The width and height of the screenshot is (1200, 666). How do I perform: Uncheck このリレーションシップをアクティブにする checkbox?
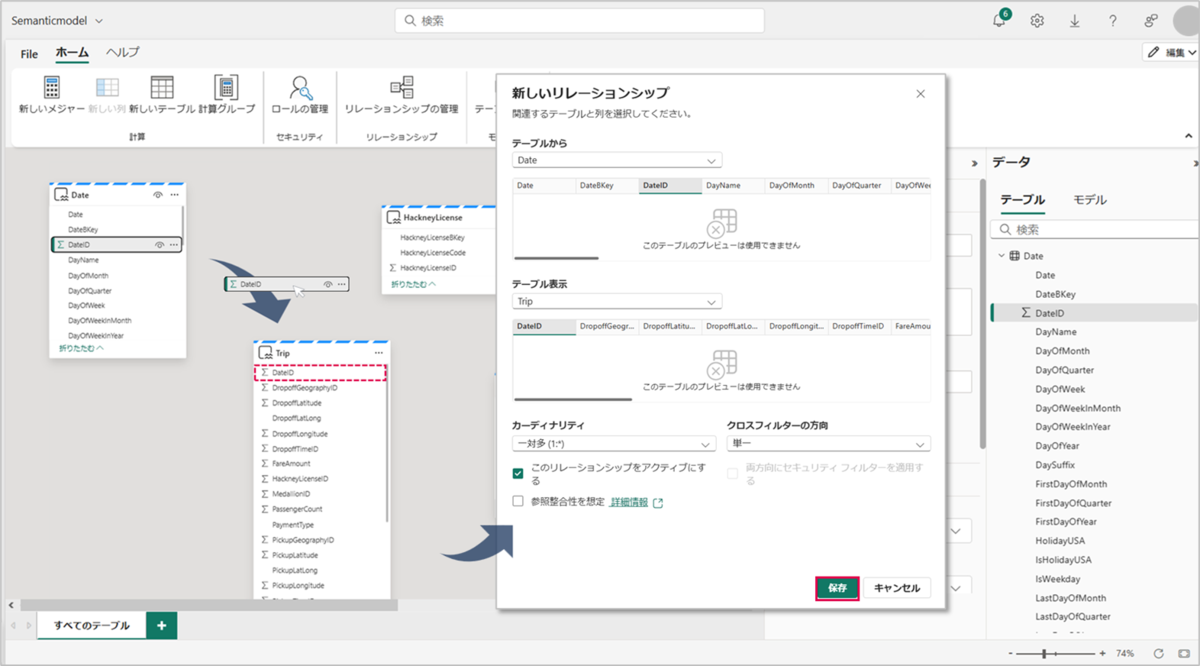click(x=518, y=474)
